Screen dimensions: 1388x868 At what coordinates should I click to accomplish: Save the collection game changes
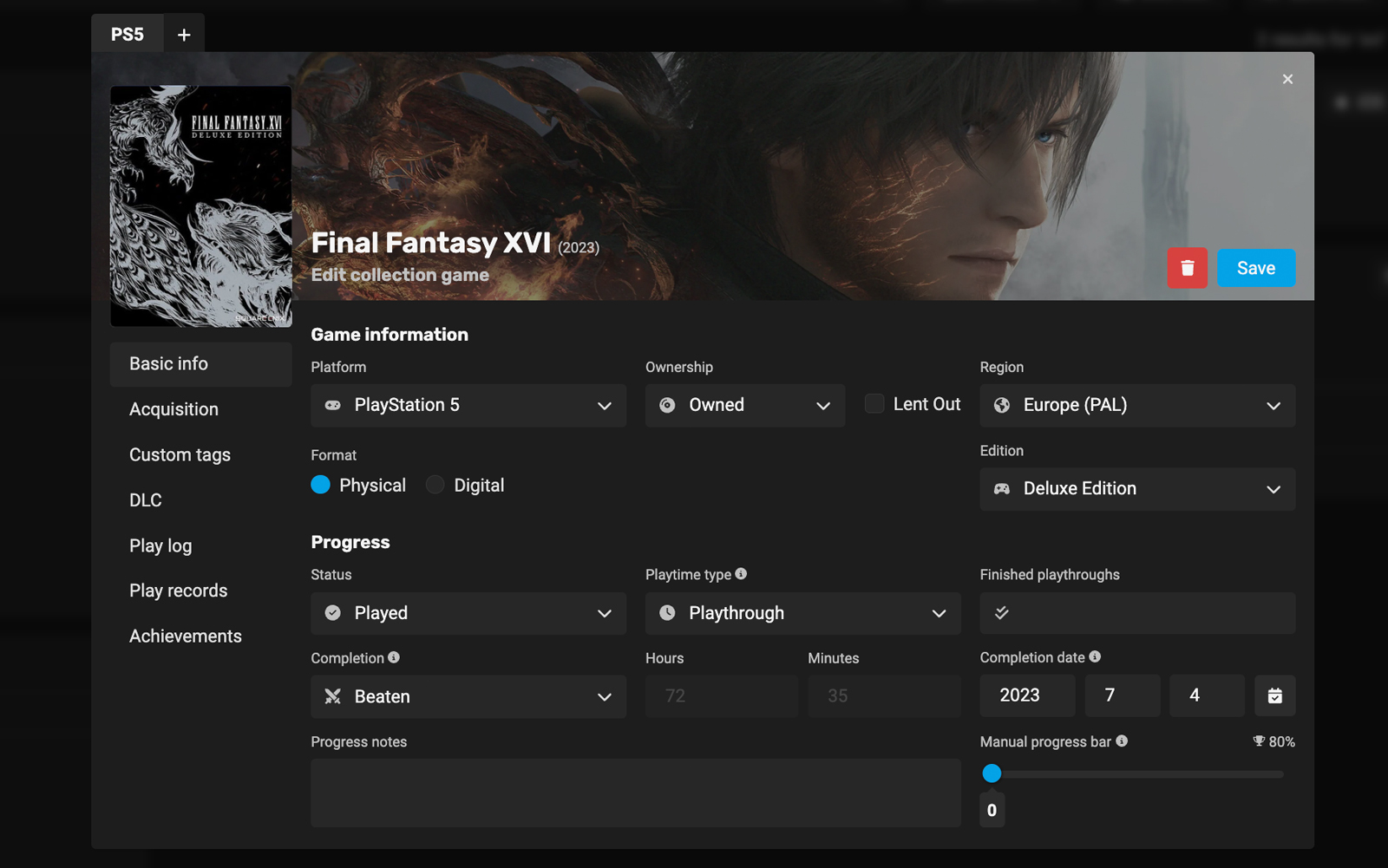1255,268
